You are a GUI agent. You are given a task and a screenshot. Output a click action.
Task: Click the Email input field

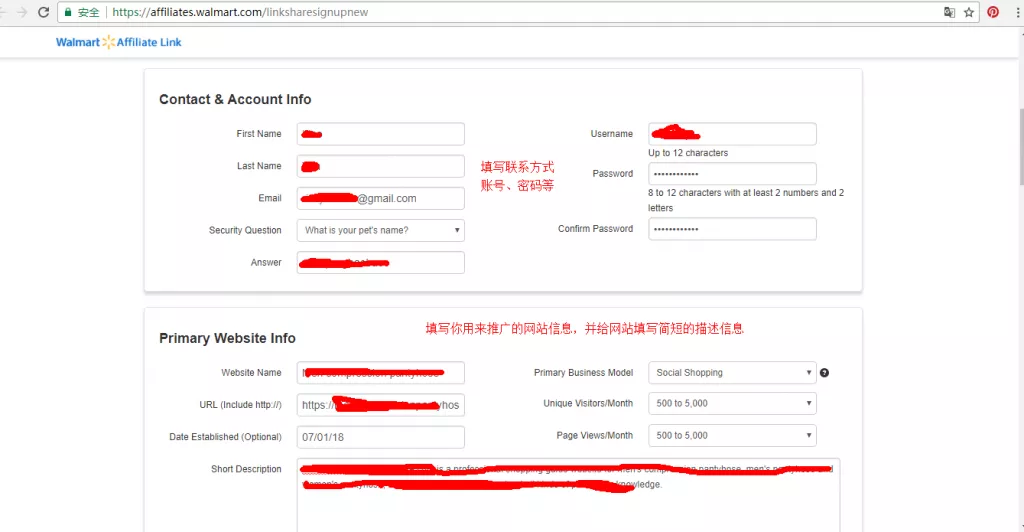point(381,198)
